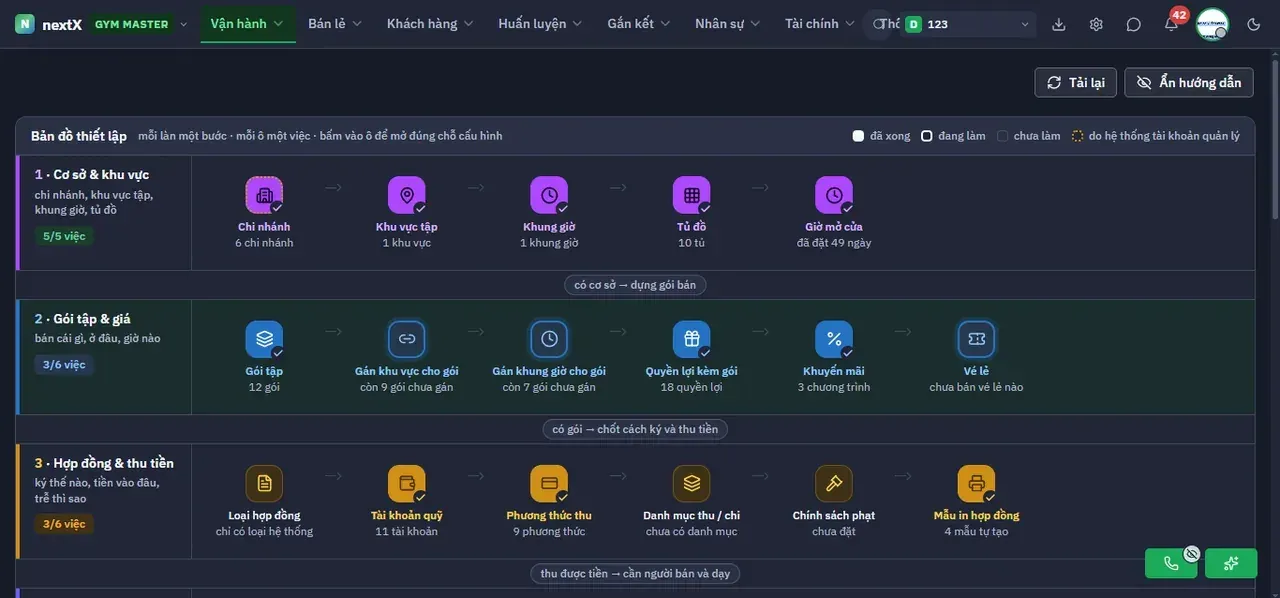Open the Chi nhánh setup tile
Screen dimensions: 1280x598
[x=264, y=195]
